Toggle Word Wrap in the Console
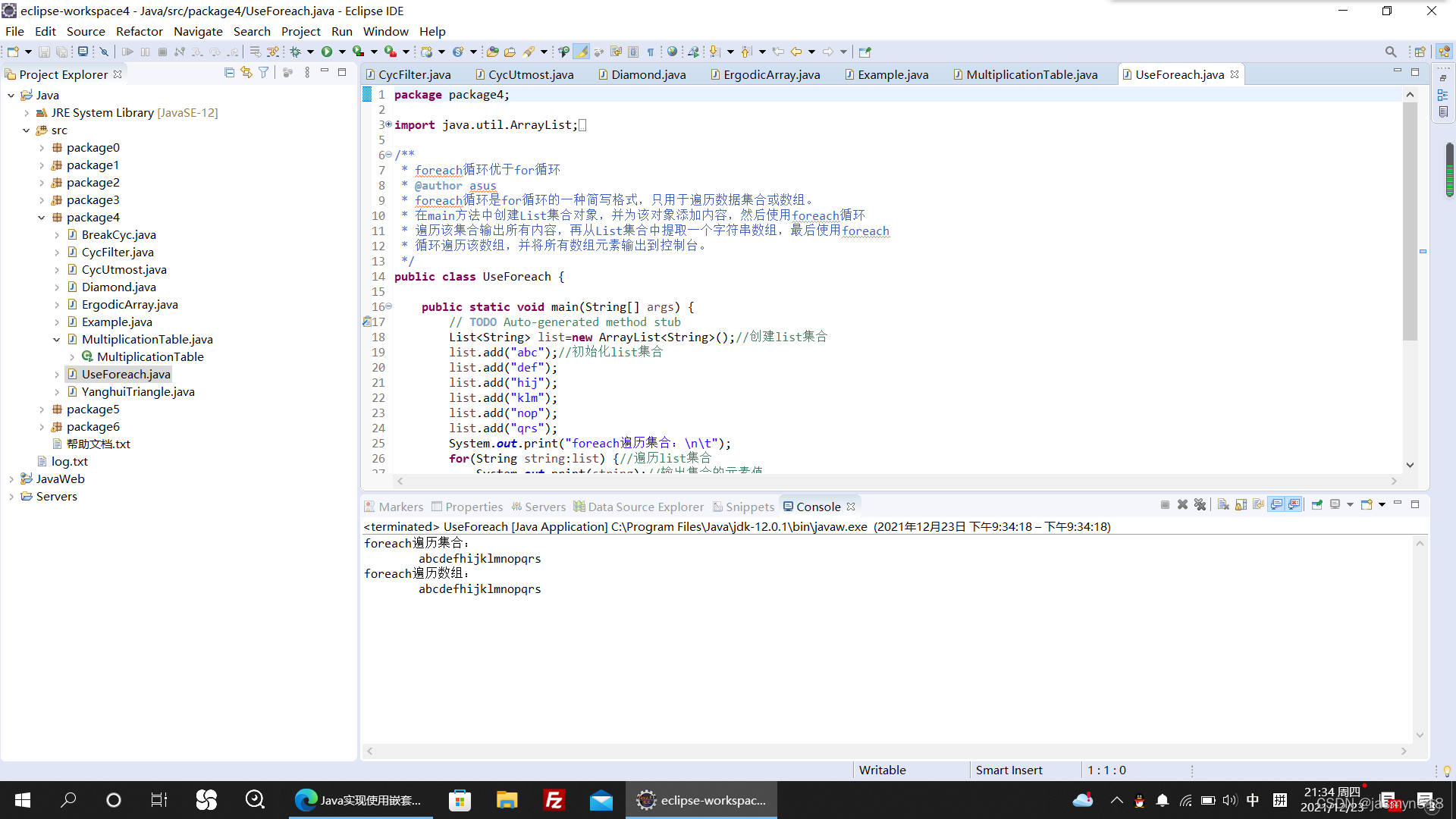The width and height of the screenshot is (1456, 819). click(1258, 505)
